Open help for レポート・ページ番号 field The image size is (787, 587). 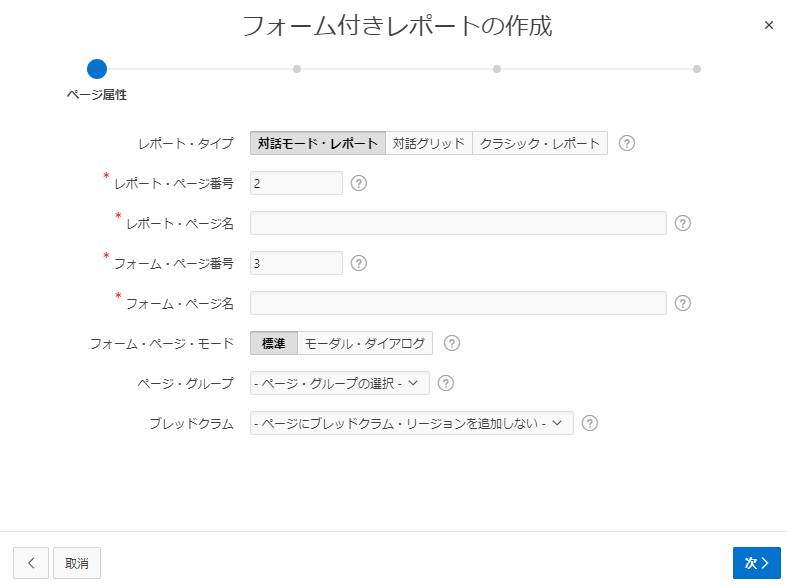click(358, 183)
